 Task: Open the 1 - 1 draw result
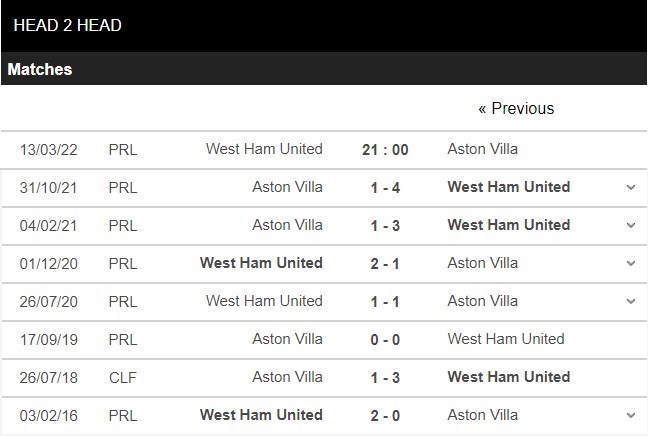[x=385, y=302]
